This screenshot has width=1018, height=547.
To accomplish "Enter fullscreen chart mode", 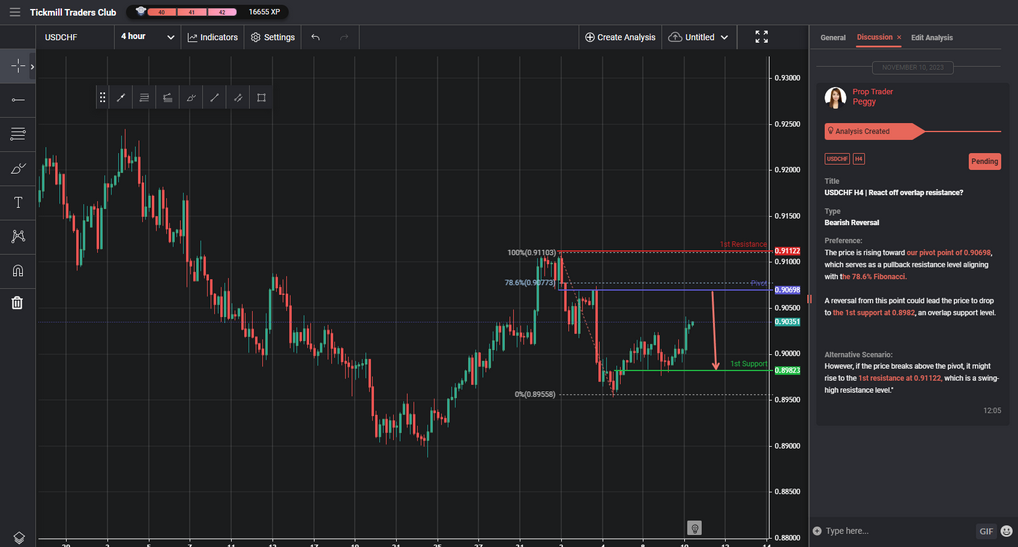I will click(x=762, y=37).
